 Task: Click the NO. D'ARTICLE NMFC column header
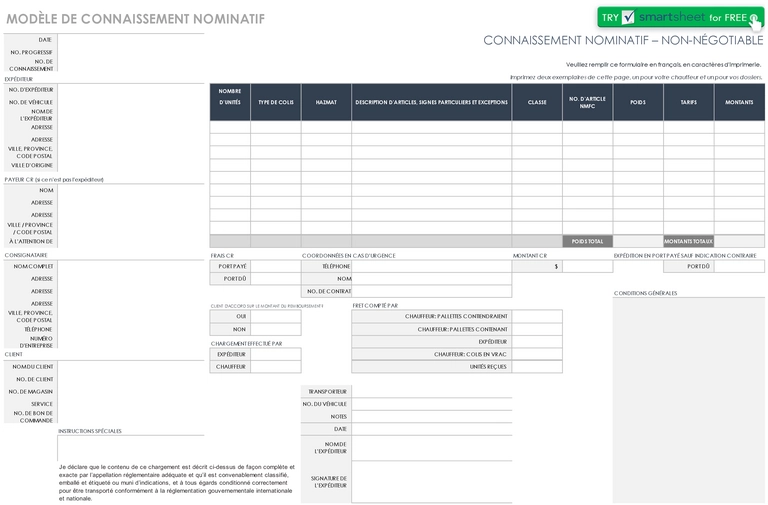587,102
